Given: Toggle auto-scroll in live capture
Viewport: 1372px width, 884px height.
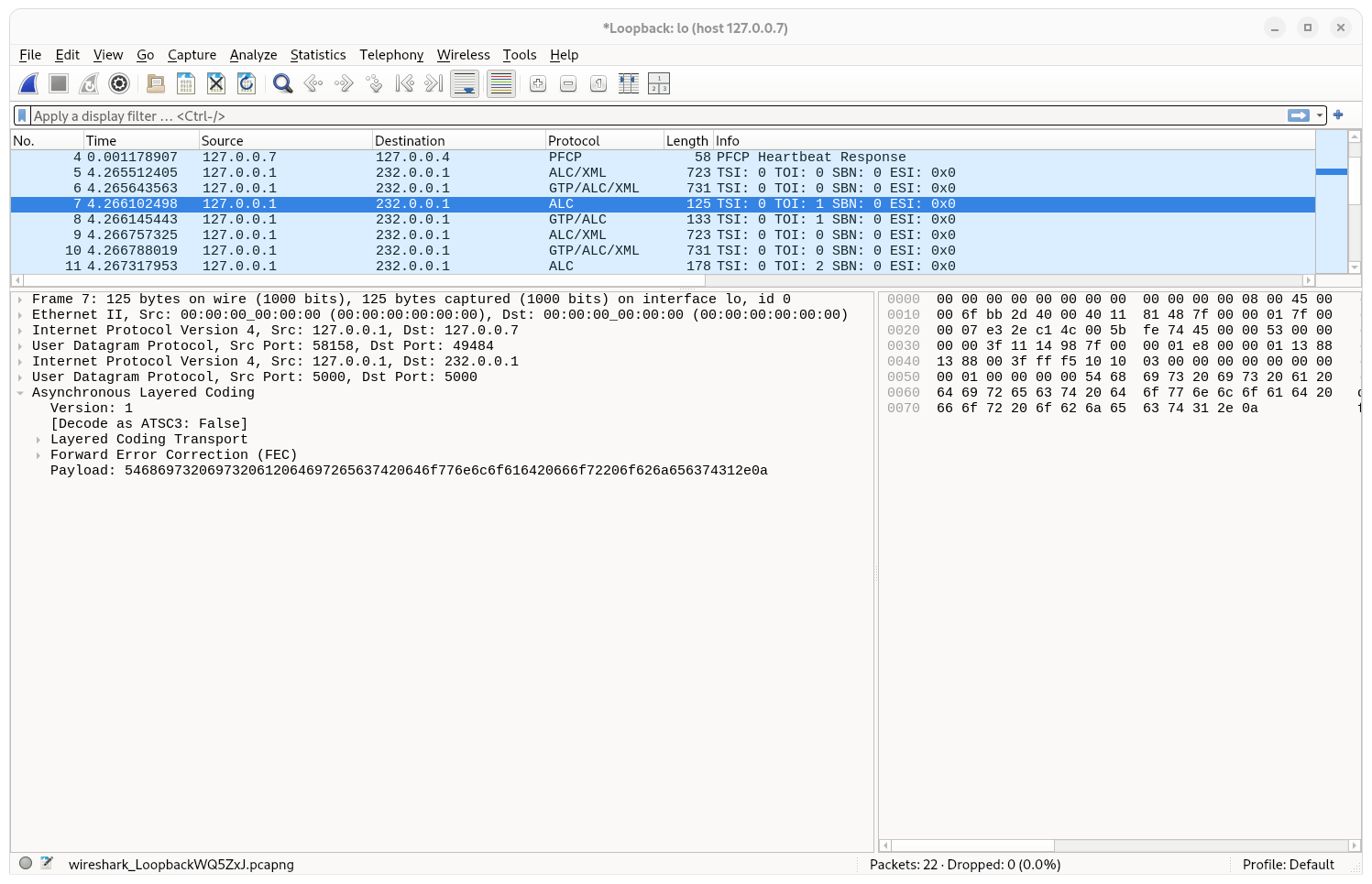Looking at the screenshot, I should pyautogui.click(x=465, y=83).
